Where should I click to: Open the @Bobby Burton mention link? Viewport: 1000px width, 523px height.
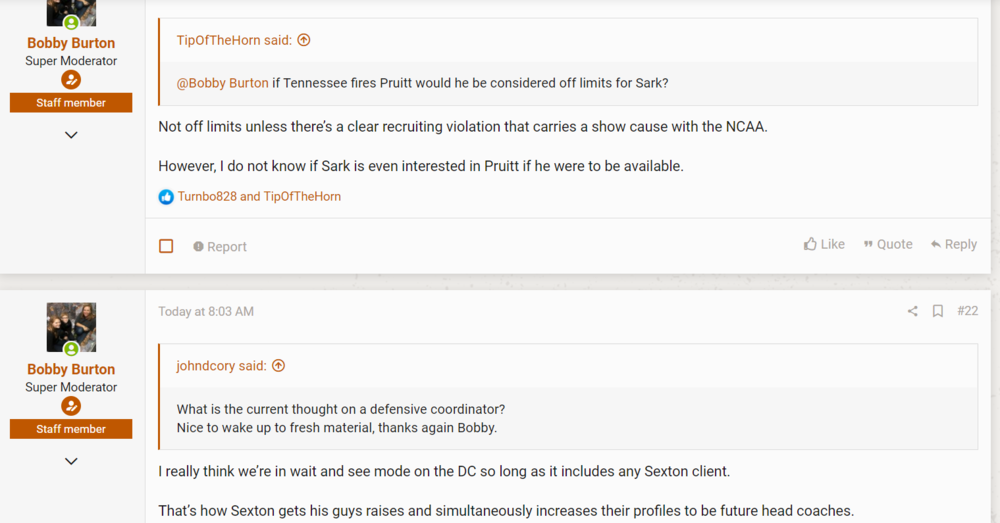click(x=222, y=83)
